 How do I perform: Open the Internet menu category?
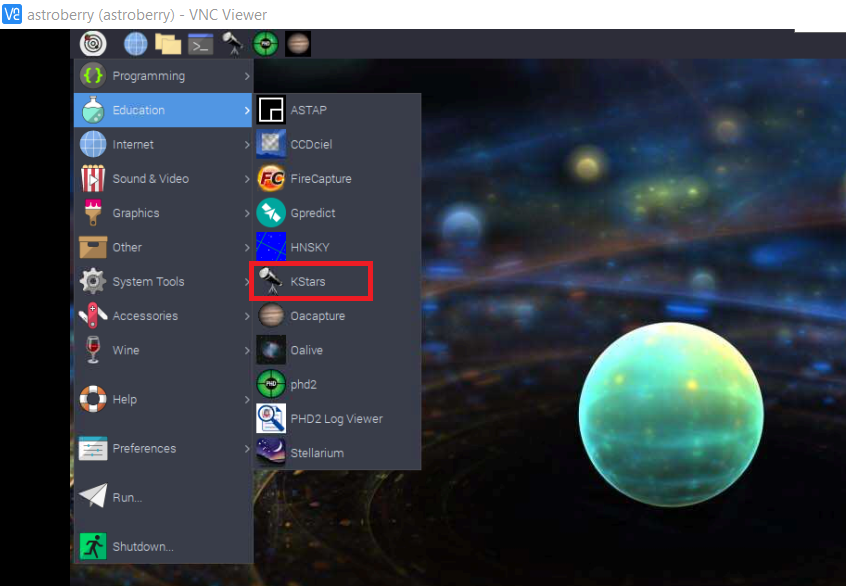tap(163, 145)
